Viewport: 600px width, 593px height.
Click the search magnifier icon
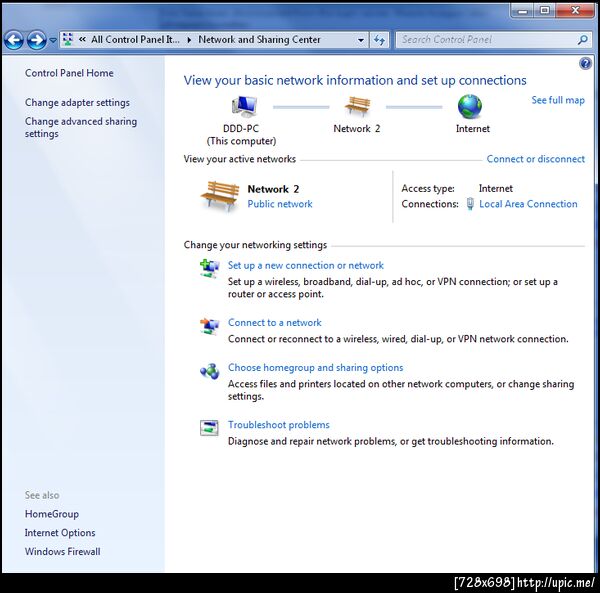tap(583, 39)
